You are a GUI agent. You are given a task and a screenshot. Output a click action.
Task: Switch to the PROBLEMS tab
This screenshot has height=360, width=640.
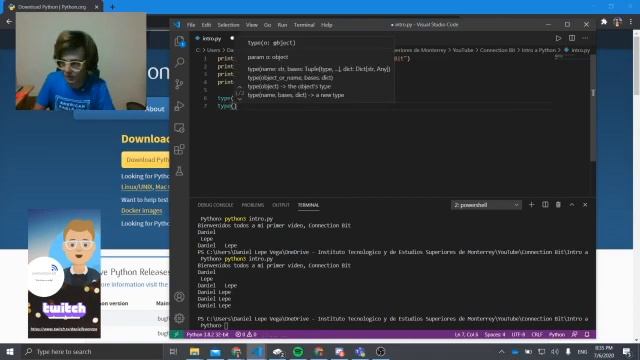point(253,205)
